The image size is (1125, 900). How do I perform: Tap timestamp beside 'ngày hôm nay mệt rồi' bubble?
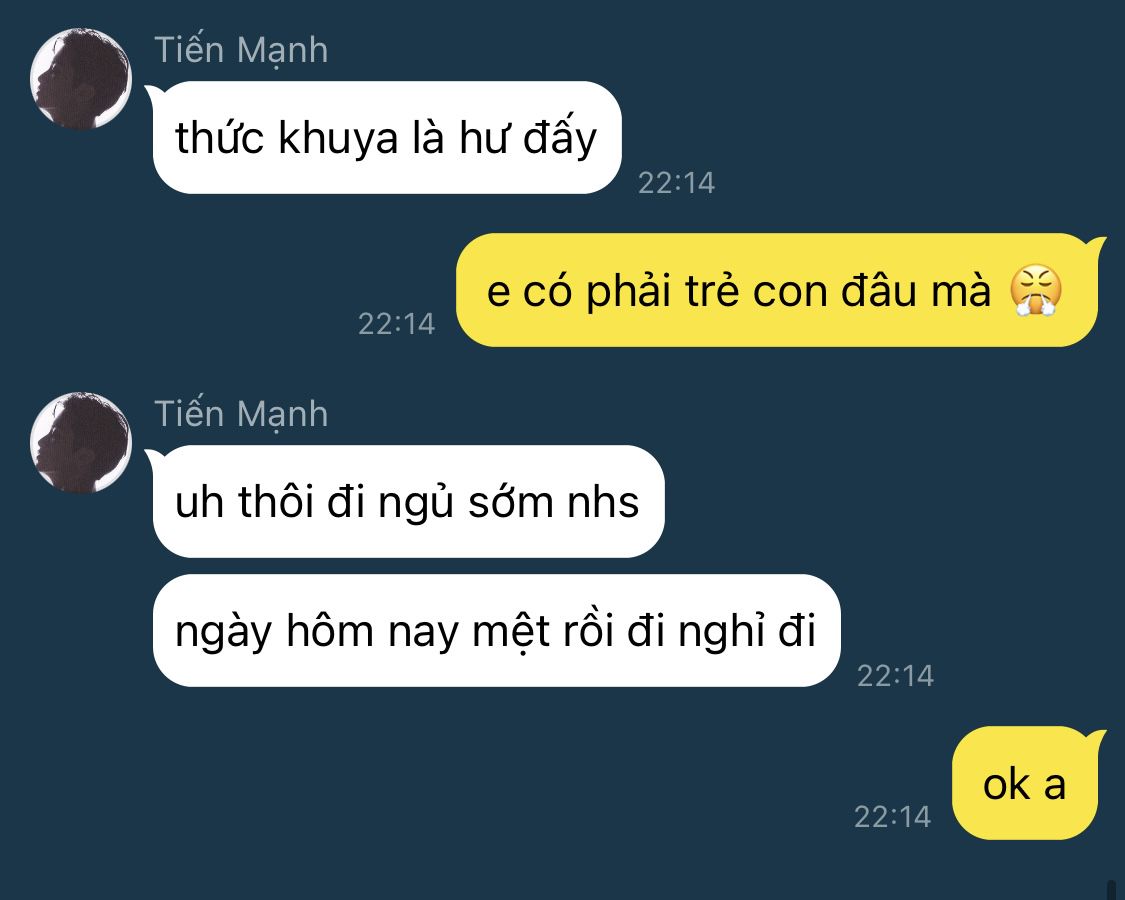[x=895, y=676]
